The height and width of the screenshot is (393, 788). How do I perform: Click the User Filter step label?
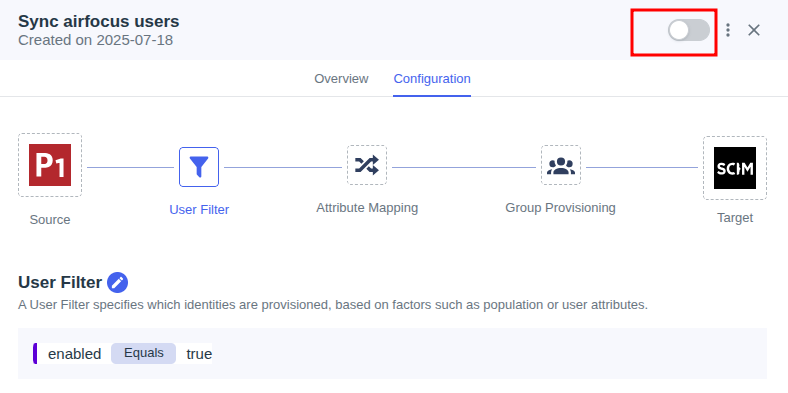point(199,210)
